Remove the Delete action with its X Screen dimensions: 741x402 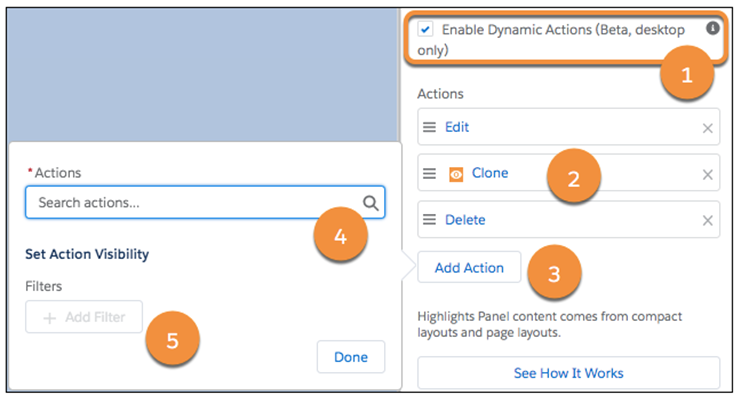708,220
